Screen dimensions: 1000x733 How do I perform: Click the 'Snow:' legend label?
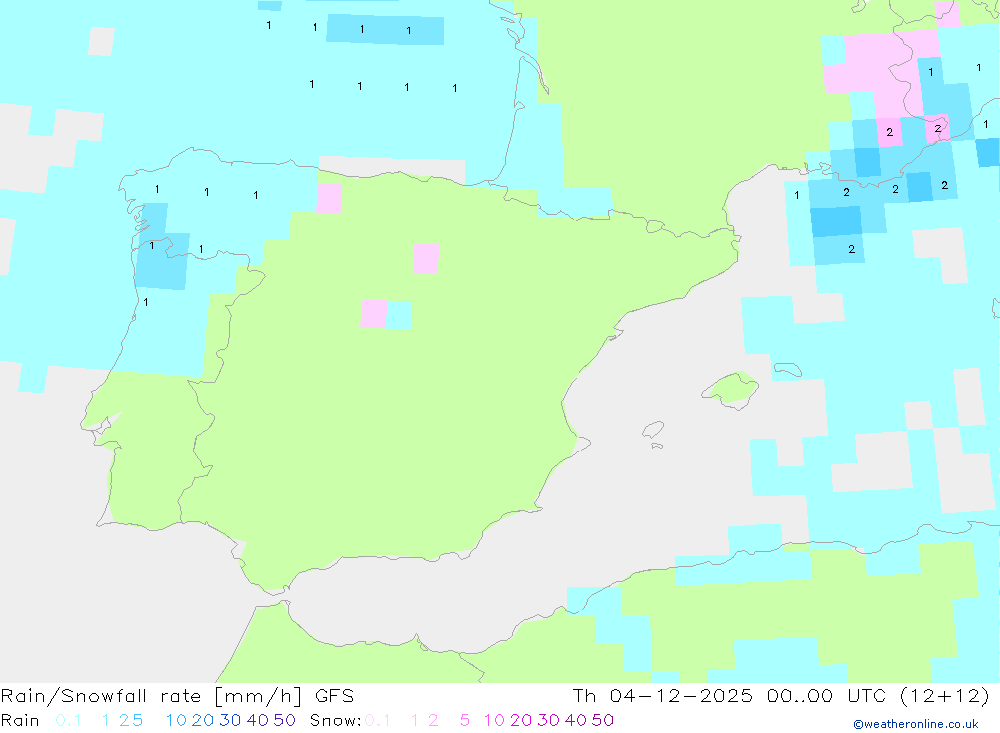(x=336, y=720)
